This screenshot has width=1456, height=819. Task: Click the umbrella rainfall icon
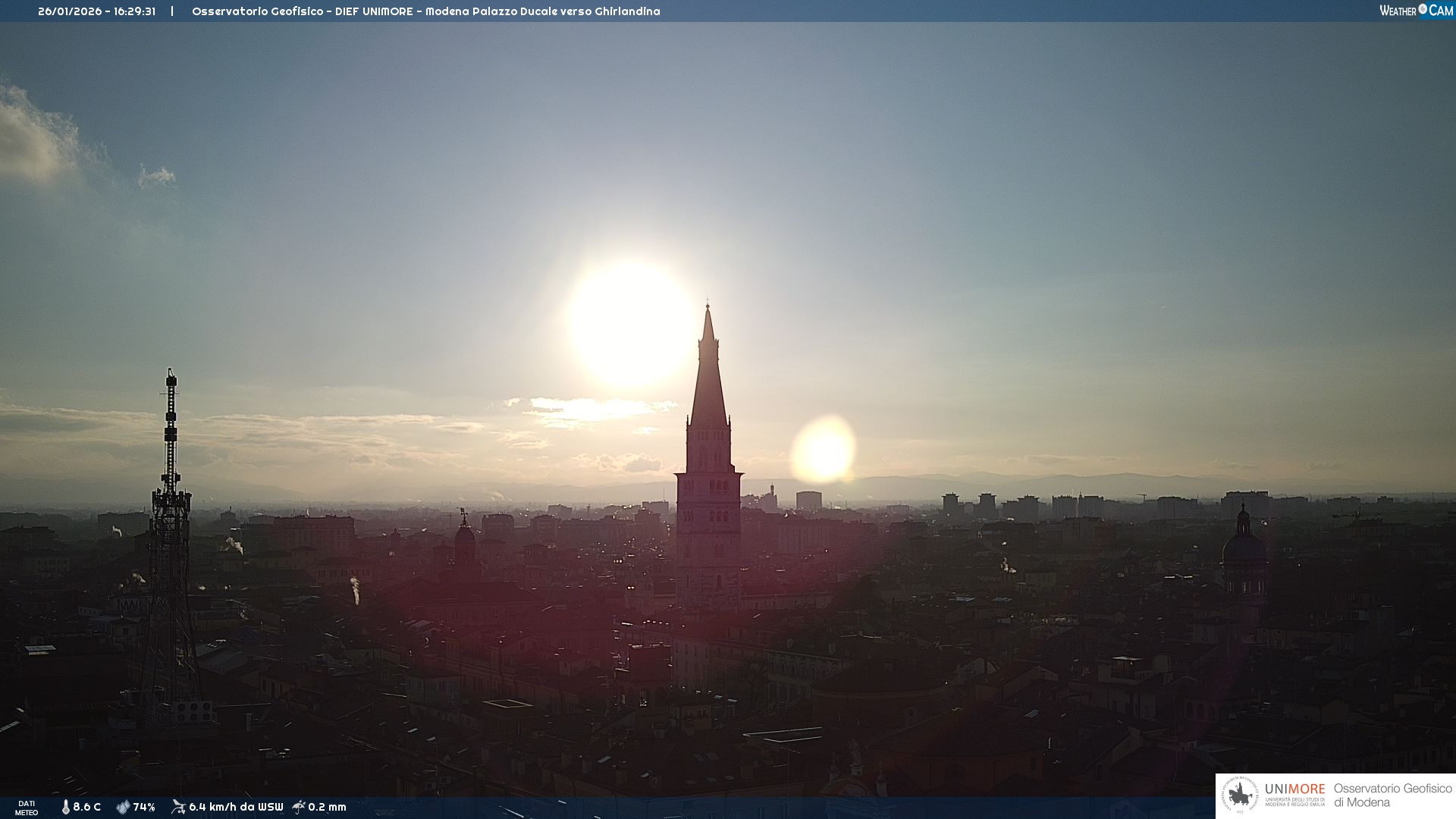click(299, 807)
